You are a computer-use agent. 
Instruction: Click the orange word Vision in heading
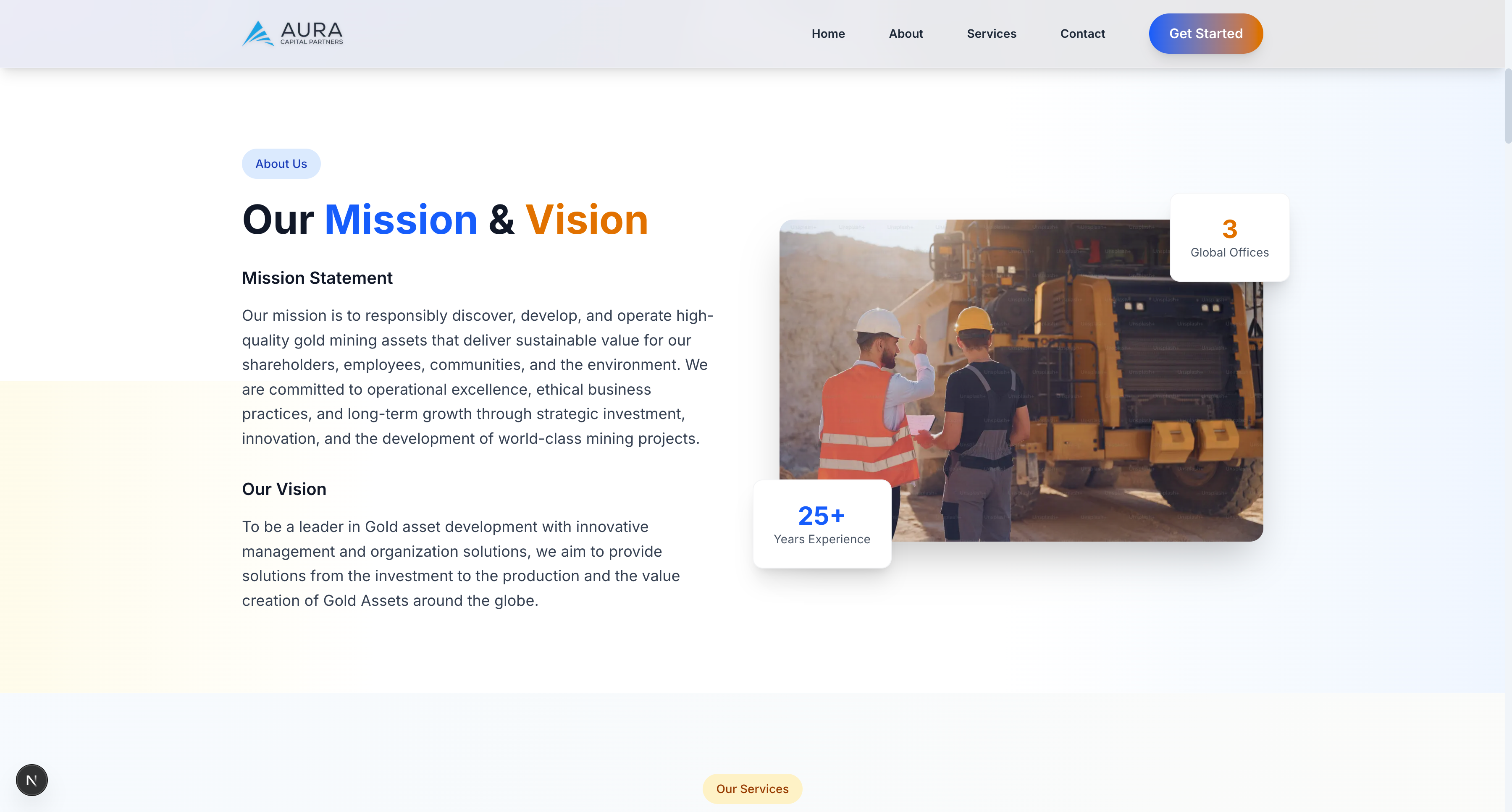pos(586,220)
